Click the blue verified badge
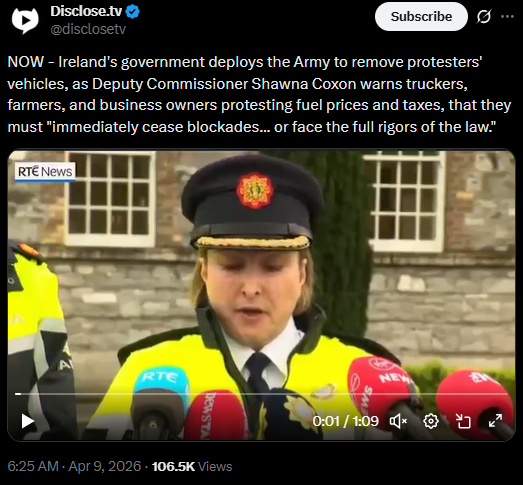This screenshot has height=485, width=523. (132, 12)
